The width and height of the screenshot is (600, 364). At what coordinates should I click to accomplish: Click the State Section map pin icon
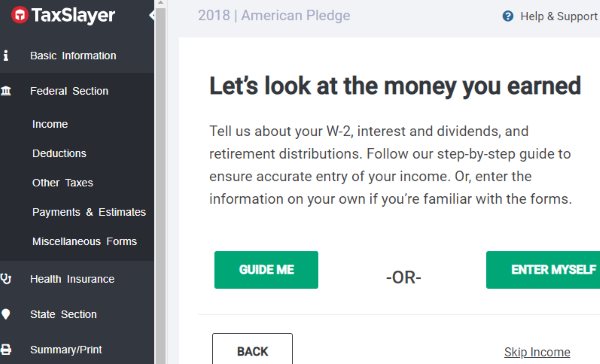pyautogui.click(x=6, y=314)
